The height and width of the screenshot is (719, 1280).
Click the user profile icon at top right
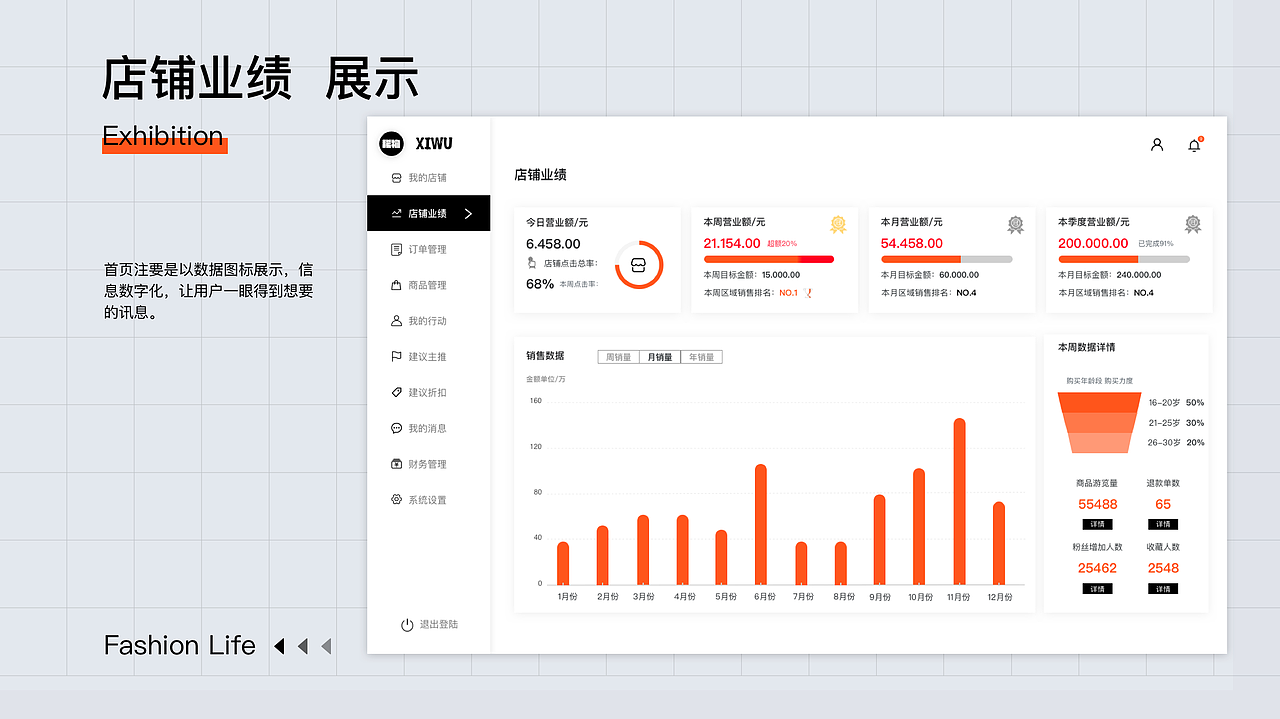click(x=1157, y=144)
